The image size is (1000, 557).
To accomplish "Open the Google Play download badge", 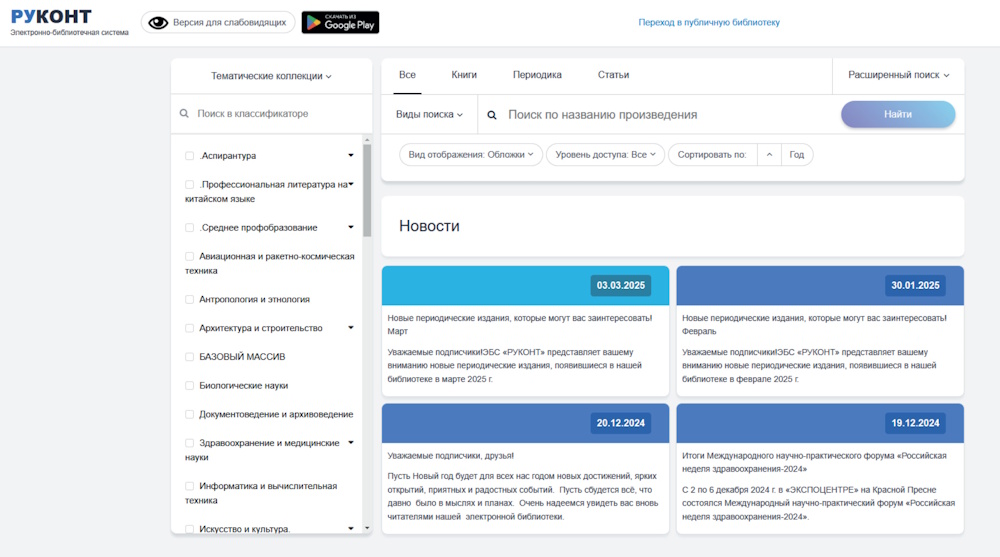I will [340, 22].
